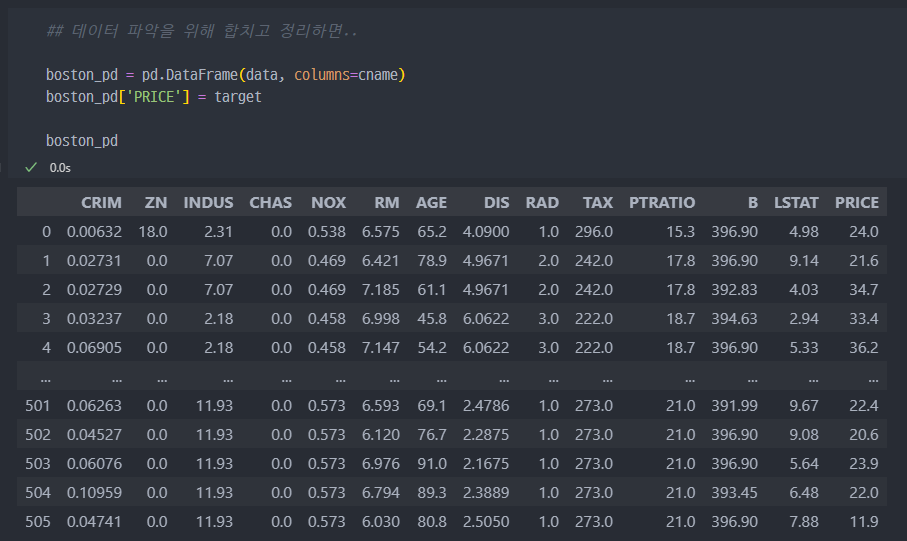Select the RAD column header
907x541 pixels.
coord(542,203)
